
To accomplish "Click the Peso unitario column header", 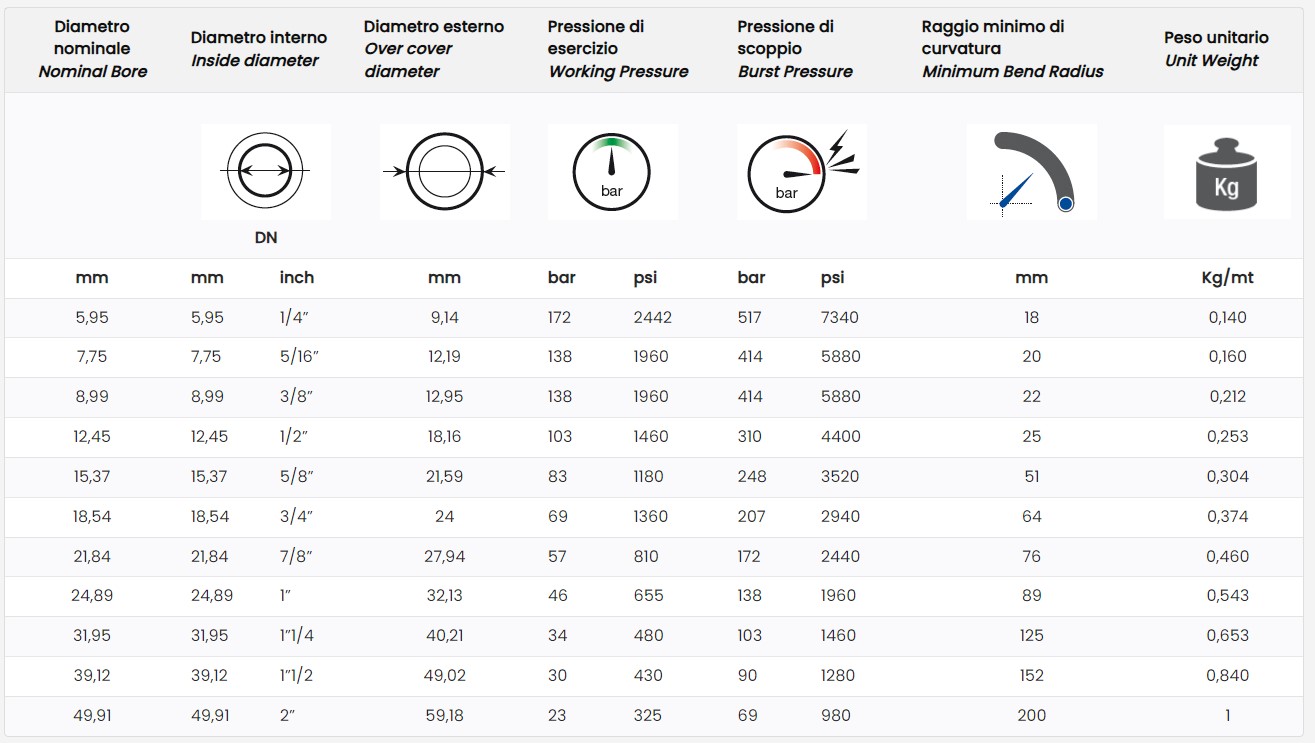I will point(1216,48).
